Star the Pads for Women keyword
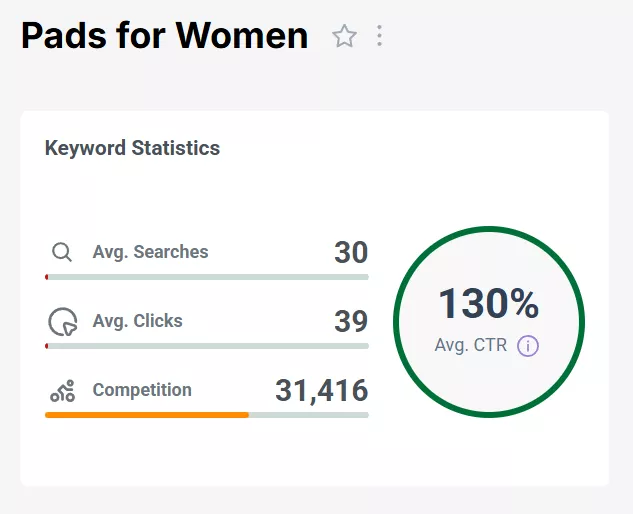The height and width of the screenshot is (514, 633). click(x=344, y=37)
